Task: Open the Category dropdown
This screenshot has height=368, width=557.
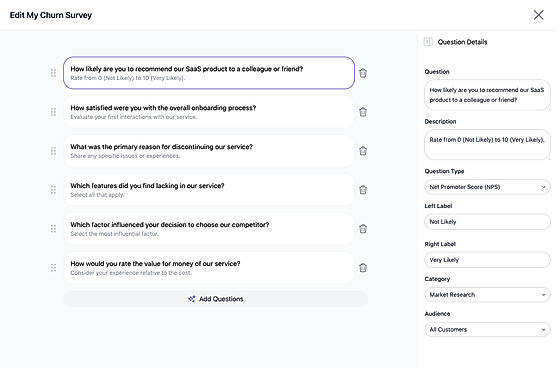Action: point(487,295)
